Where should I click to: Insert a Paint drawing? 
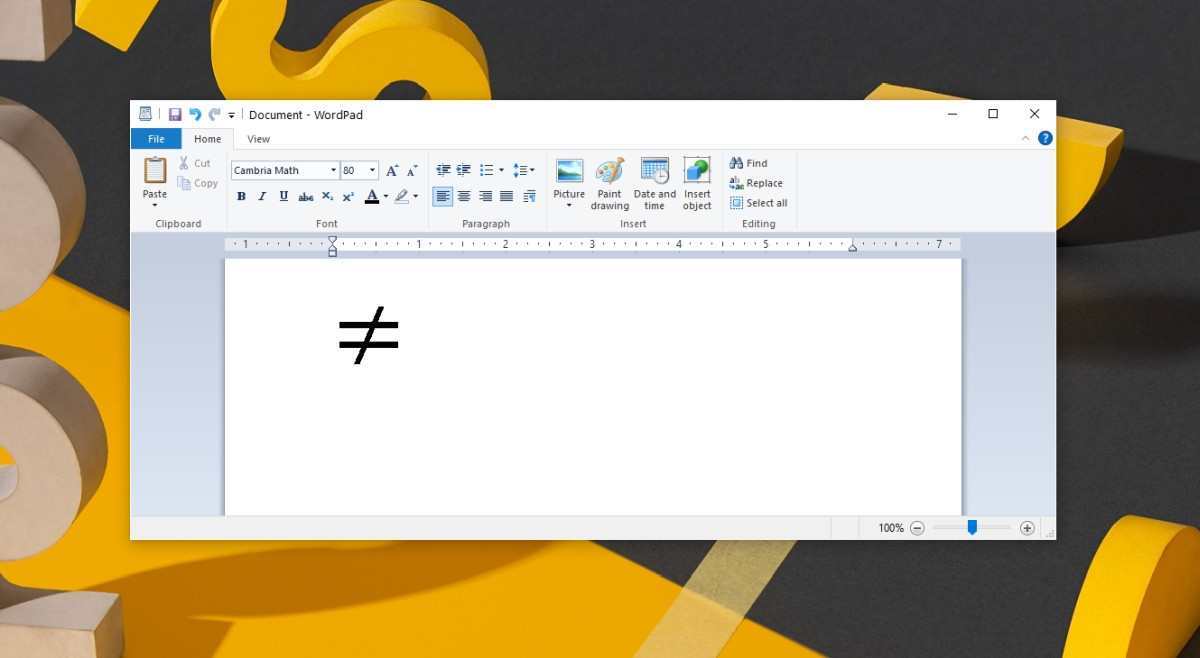pyautogui.click(x=609, y=184)
